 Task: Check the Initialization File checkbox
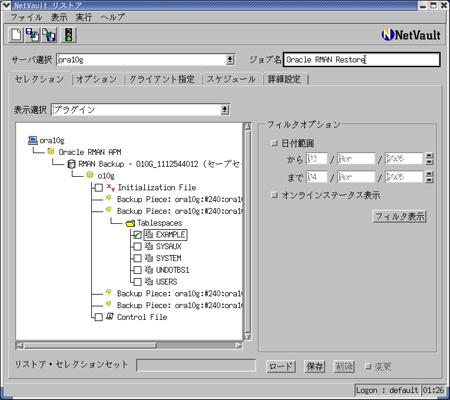click(98, 188)
